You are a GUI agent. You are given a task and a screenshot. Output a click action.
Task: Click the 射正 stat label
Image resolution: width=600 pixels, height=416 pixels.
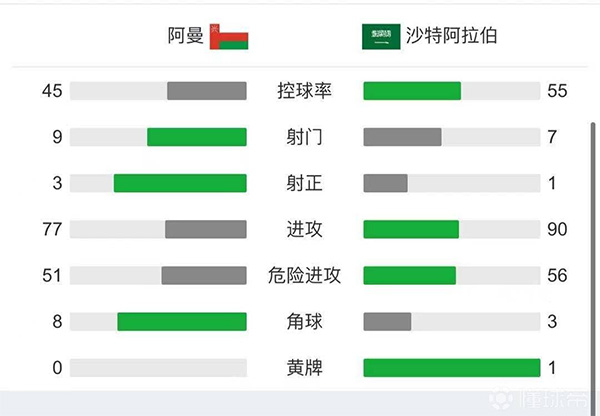tap(304, 183)
